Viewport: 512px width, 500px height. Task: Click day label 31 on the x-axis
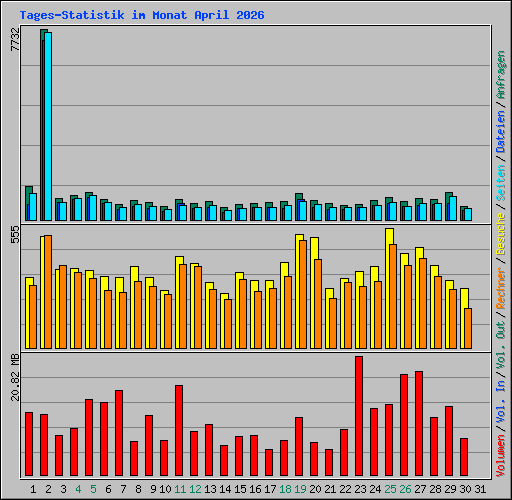tap(480, 489)
